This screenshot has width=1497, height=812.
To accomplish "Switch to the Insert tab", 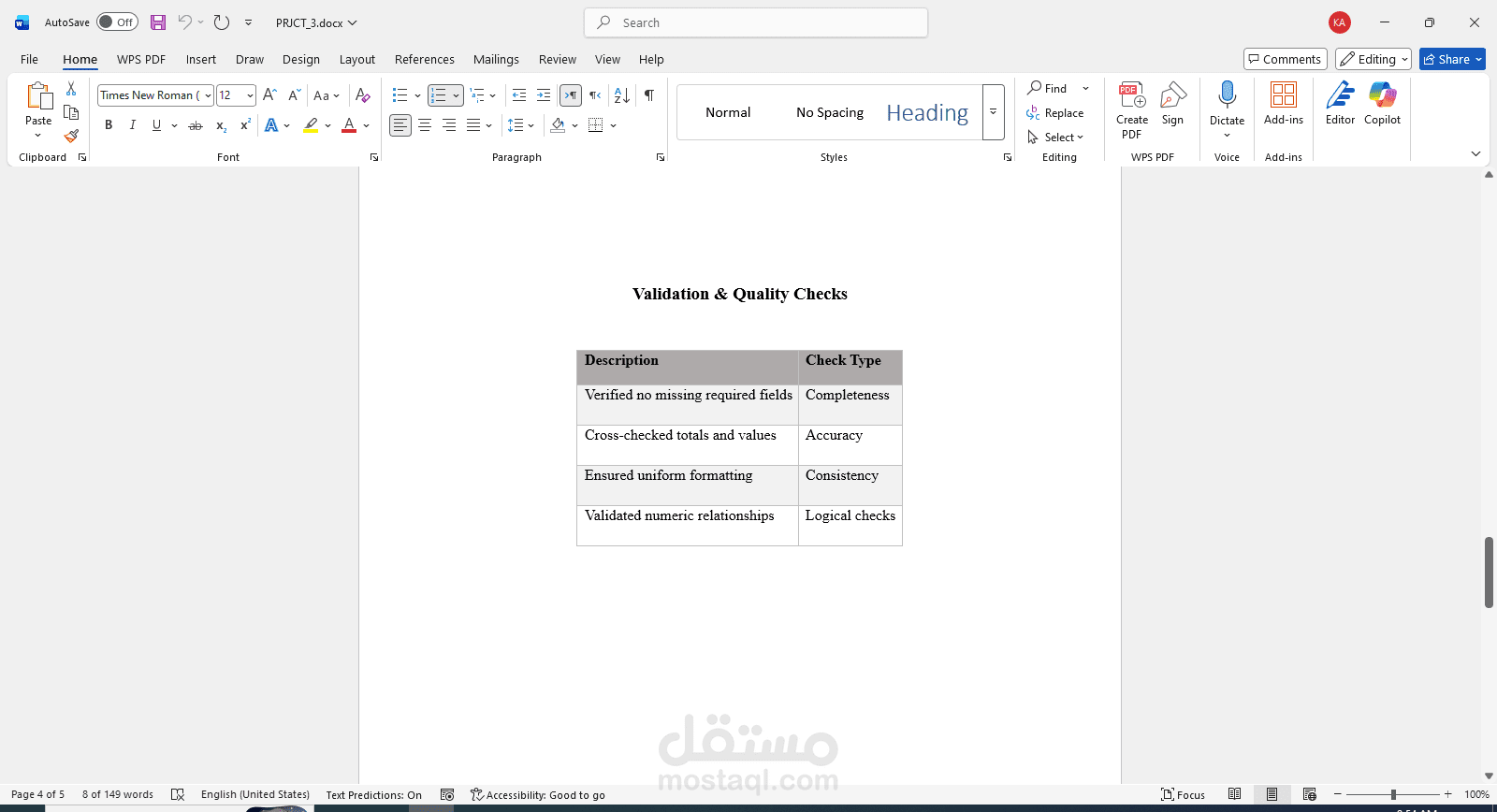I will pyautogui.click(x=201, y=59).
